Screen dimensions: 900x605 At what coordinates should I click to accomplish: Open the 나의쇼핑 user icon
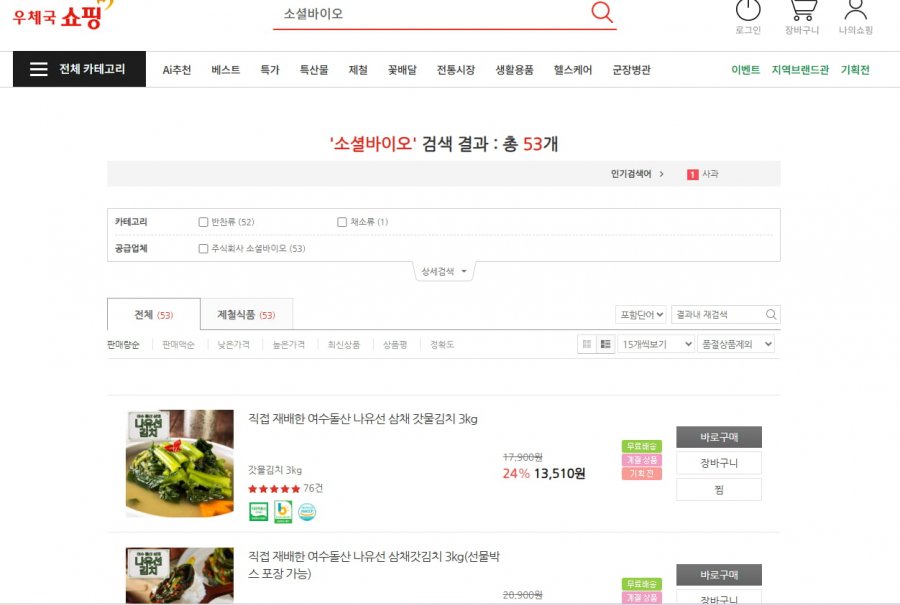(855, 10)
